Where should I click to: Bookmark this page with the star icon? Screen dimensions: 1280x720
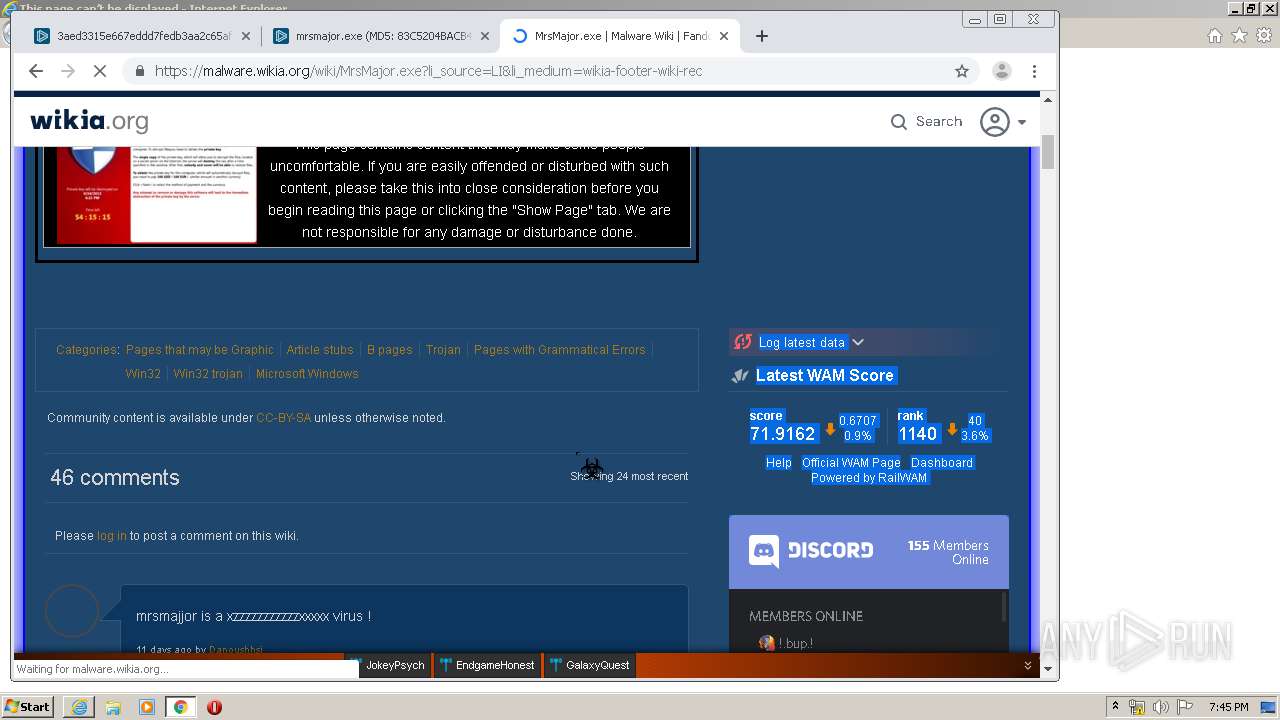tap(962, 71)
